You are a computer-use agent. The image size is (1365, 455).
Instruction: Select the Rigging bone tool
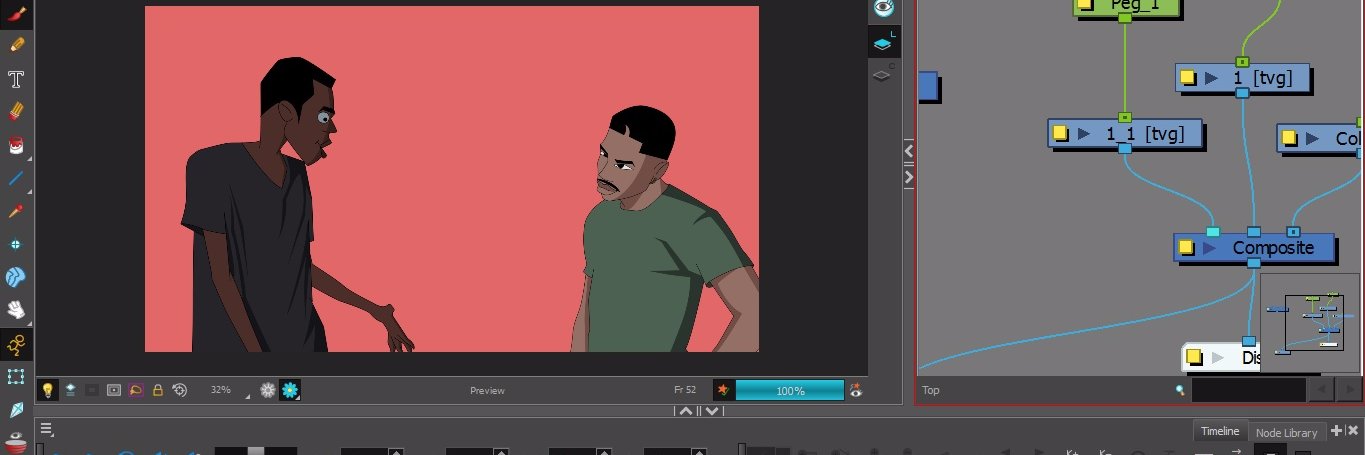[16, 344]
